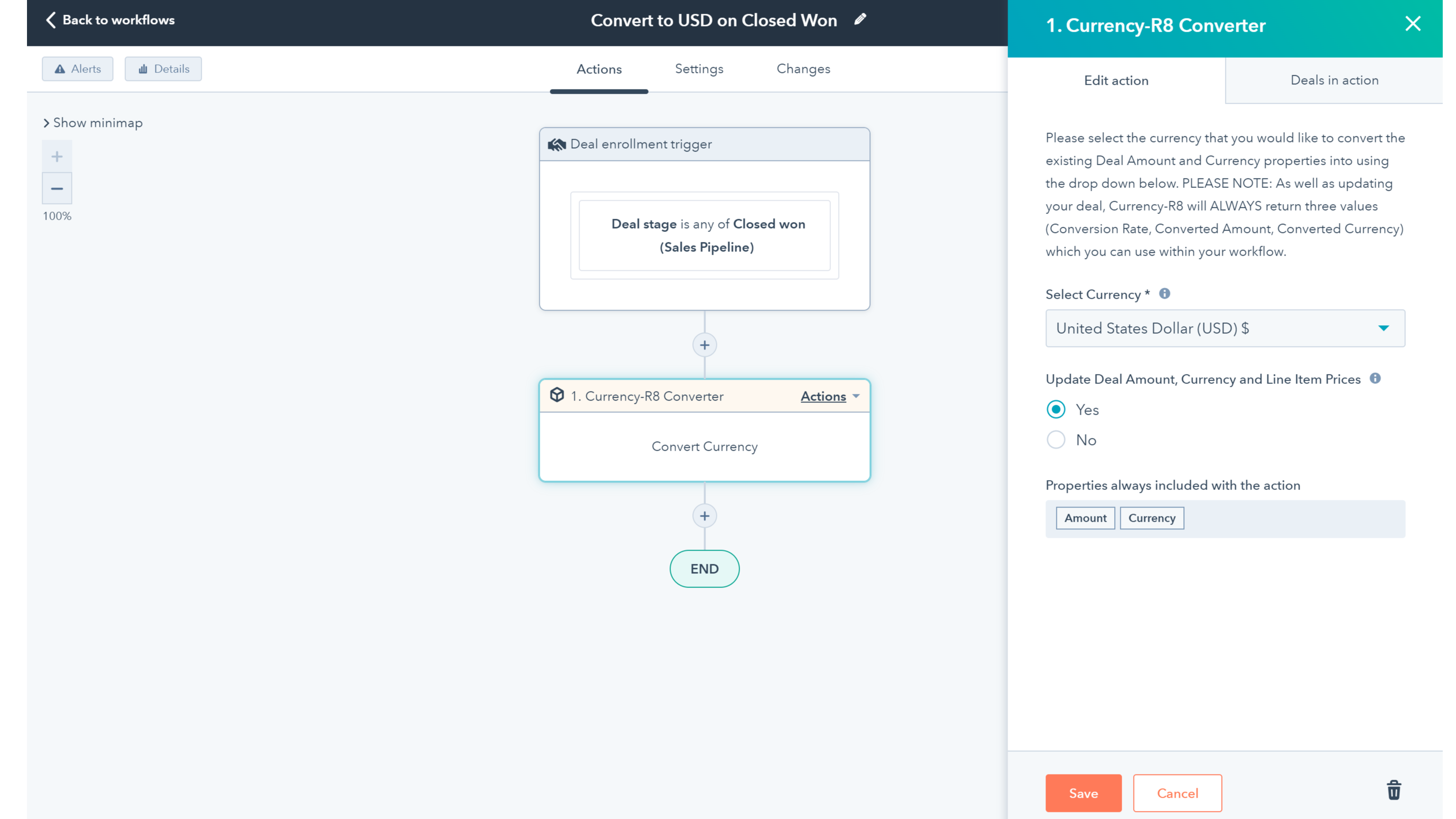Click the trash icon to delete action
The height and width of the screenshot is (819, 1456).
pyautogui.click(x=1393, y=790)
